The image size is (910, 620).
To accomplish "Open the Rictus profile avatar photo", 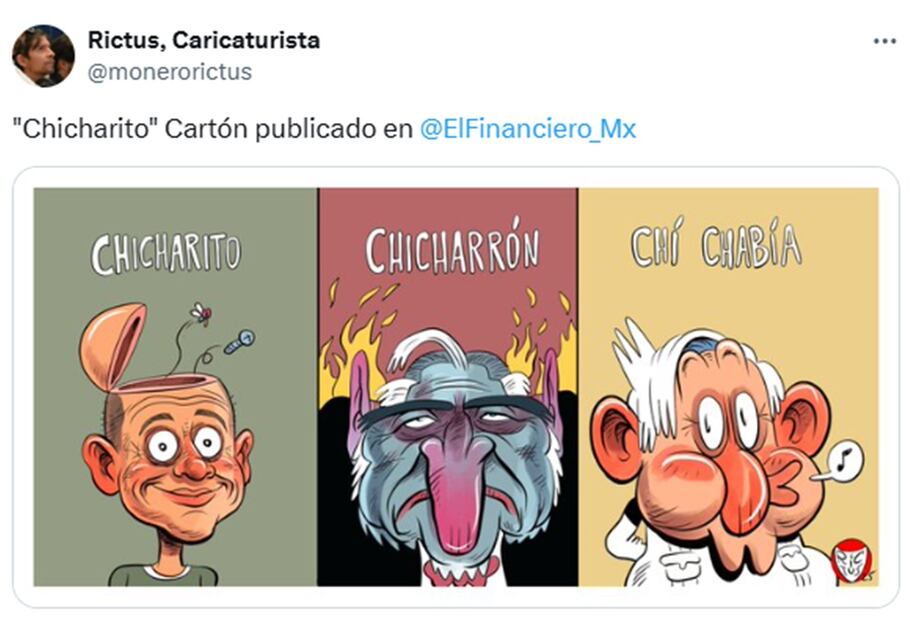I will [44, 56].
